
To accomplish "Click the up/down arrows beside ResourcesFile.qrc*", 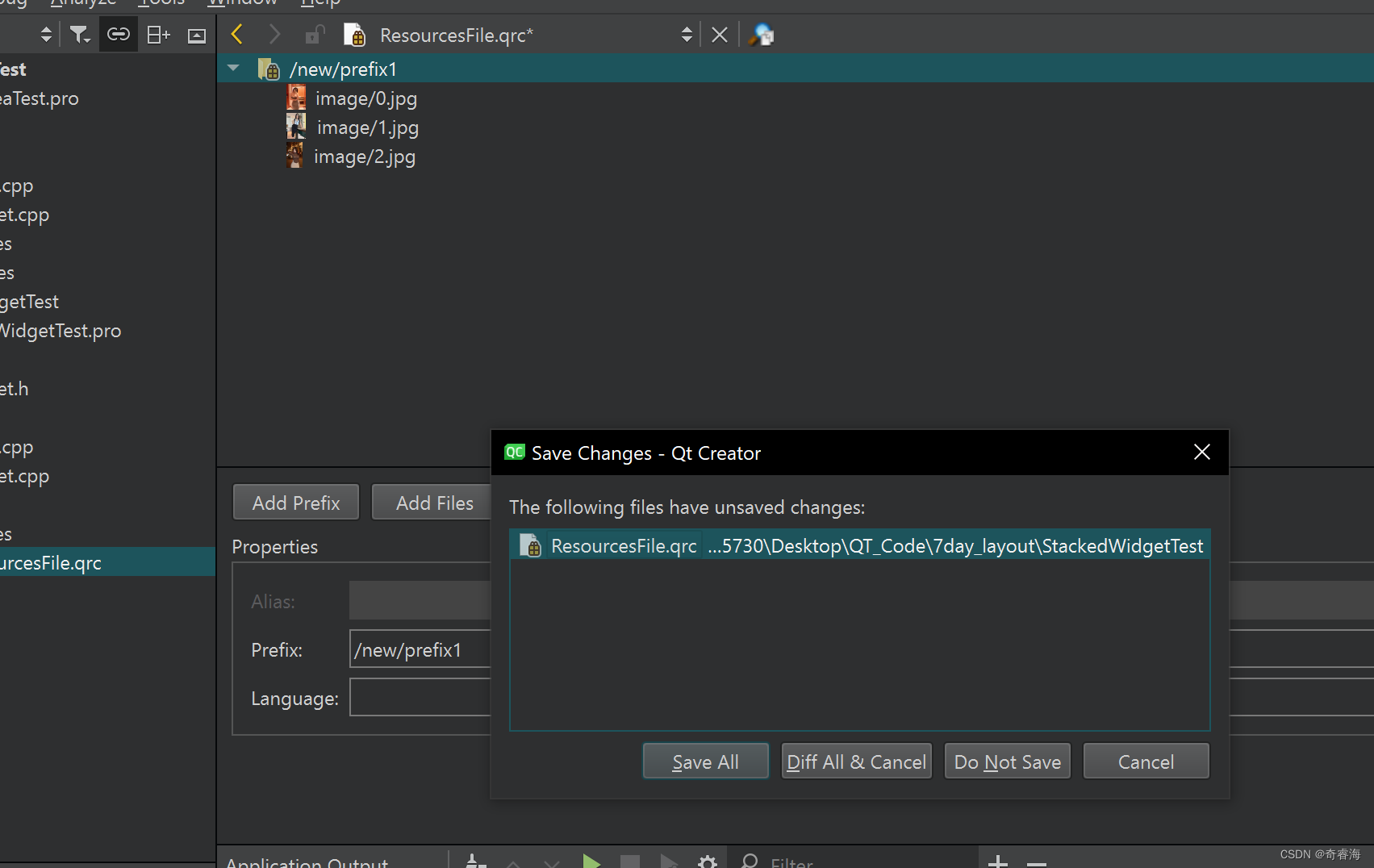I will [687, 35].
